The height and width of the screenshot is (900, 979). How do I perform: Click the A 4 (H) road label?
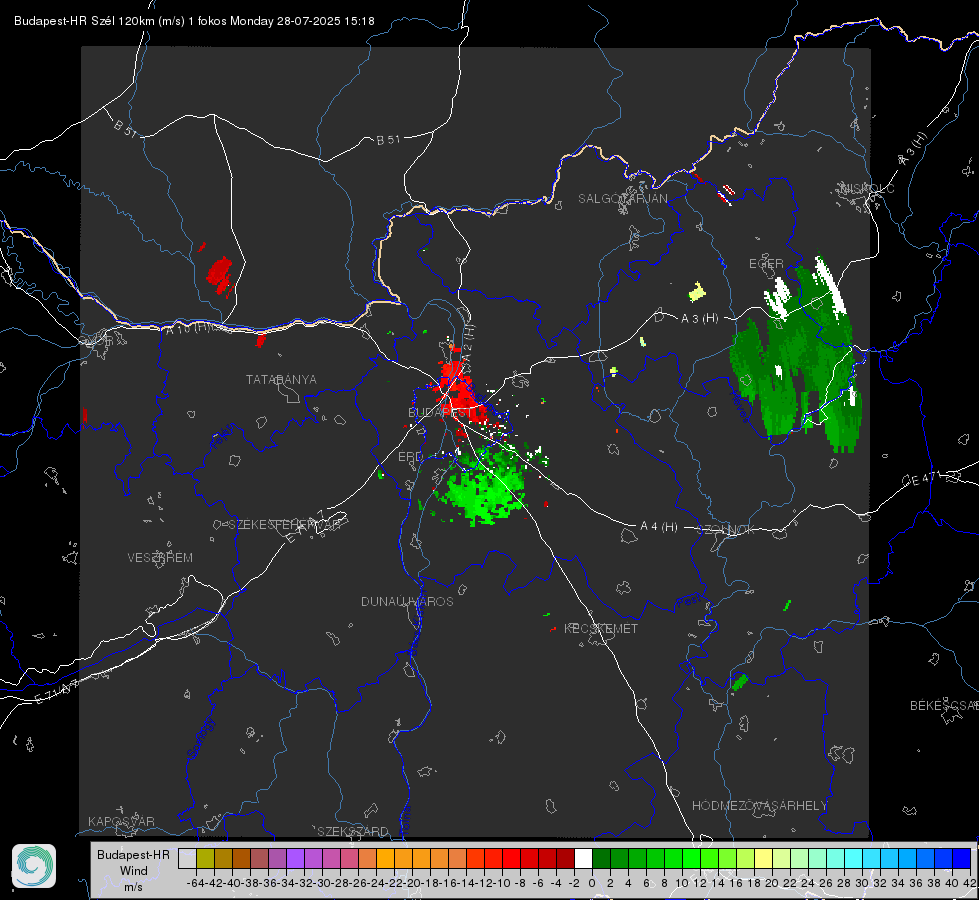659,527
